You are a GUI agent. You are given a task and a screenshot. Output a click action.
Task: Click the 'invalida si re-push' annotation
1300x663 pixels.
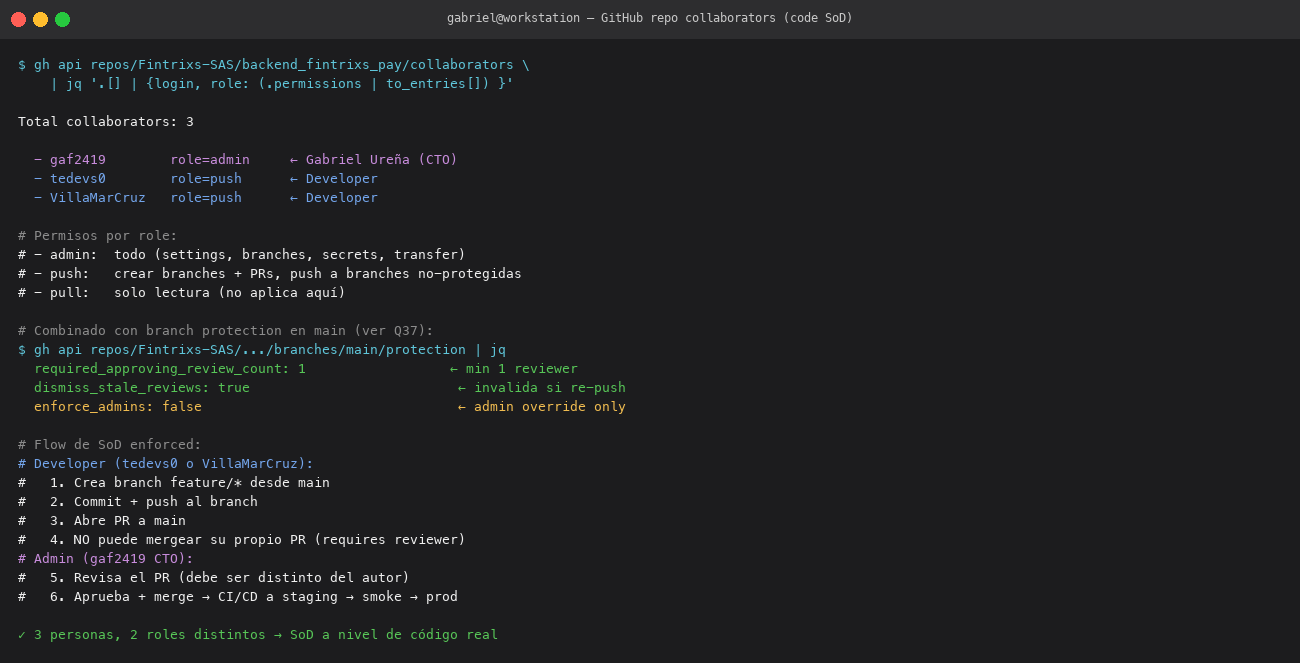550,388
